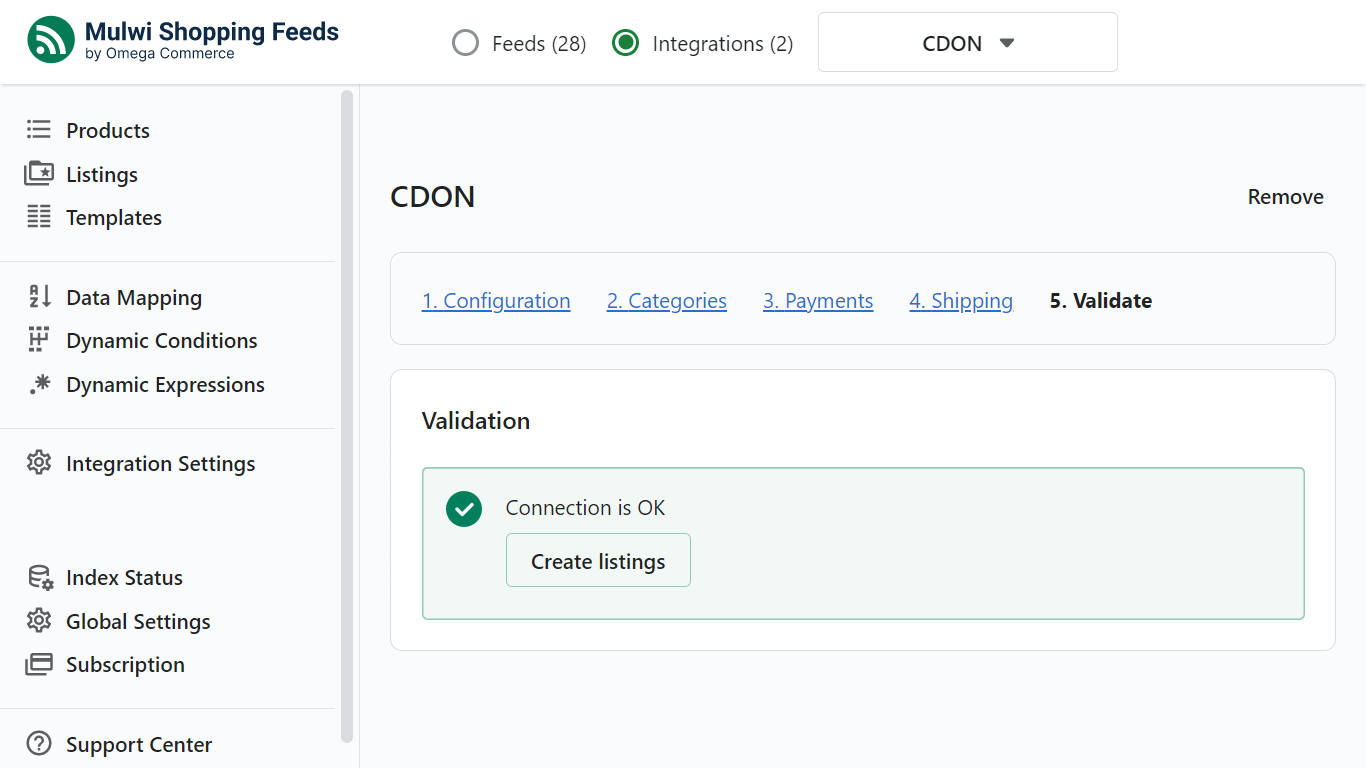The width and height of the screenshot is (1366, 768).
Task: Open Index Status label in sidebar
Action: (x=125, y=577)
